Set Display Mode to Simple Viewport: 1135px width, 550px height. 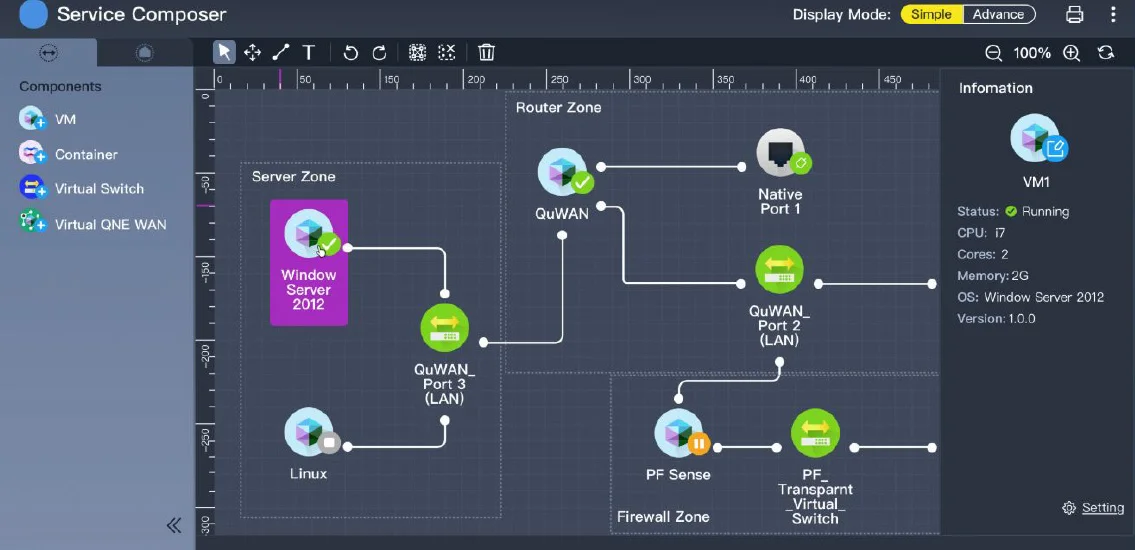pyautogui.click(x=931, y=14)
